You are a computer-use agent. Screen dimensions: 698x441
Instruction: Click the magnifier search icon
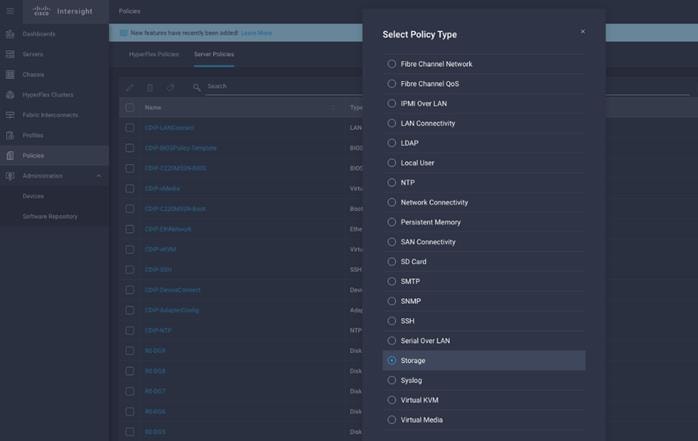pos(197,87)
